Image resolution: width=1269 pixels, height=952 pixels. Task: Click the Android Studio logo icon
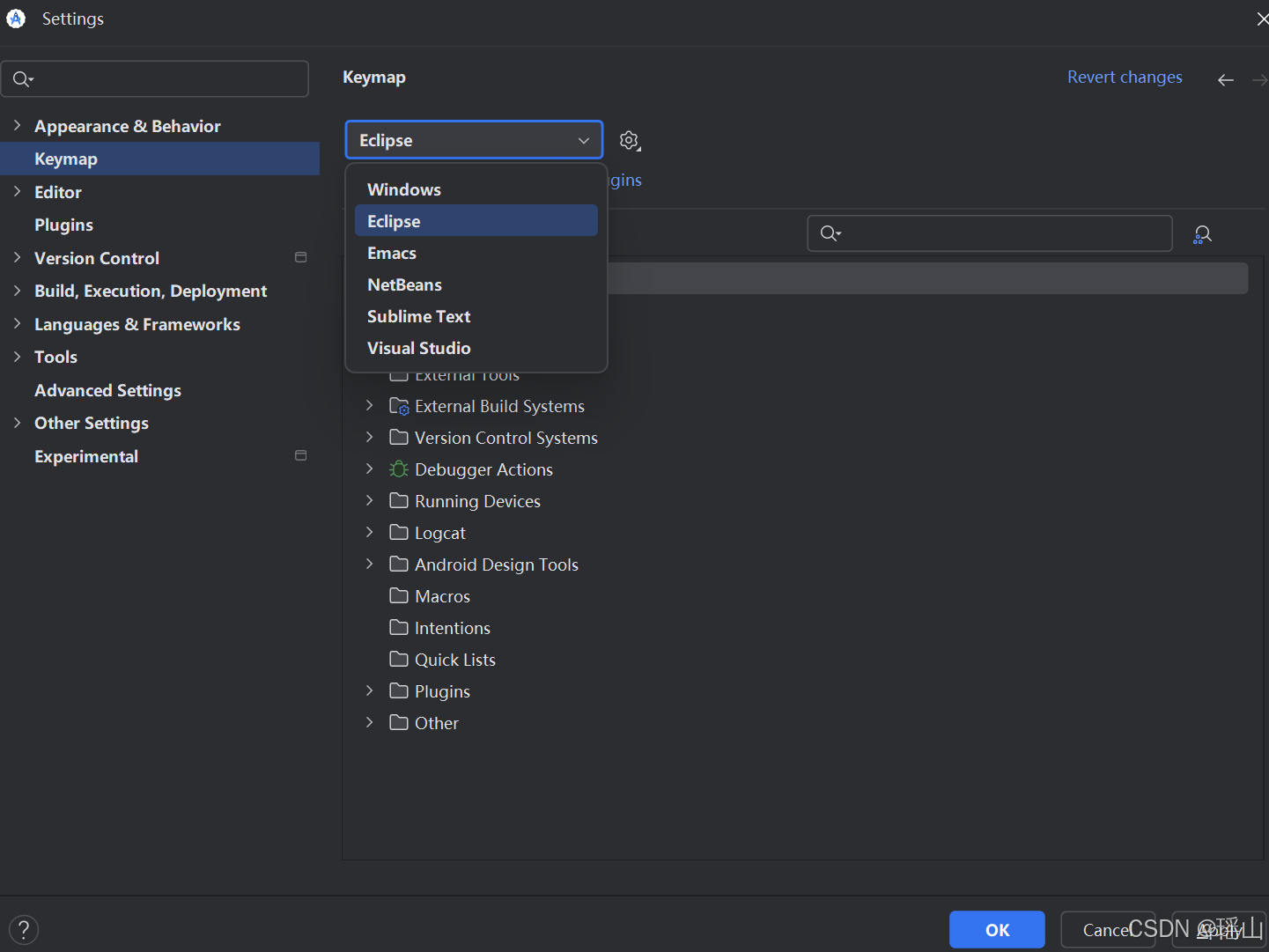tap(16, 18)
